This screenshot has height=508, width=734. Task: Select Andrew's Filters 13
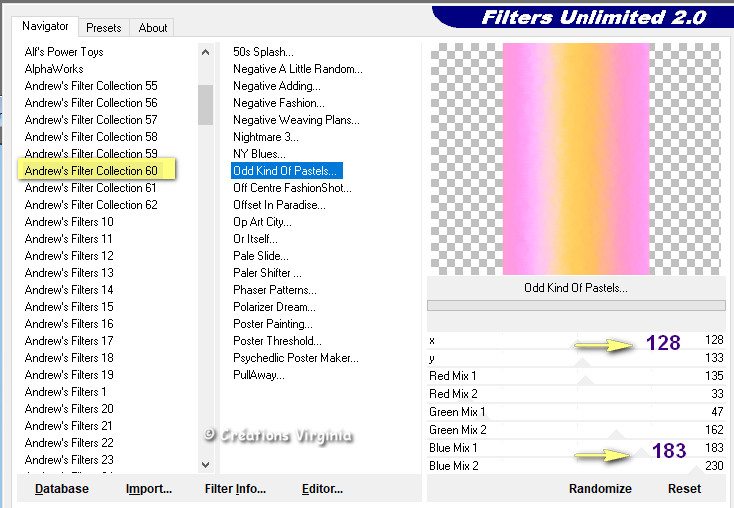tap(69, 273)
